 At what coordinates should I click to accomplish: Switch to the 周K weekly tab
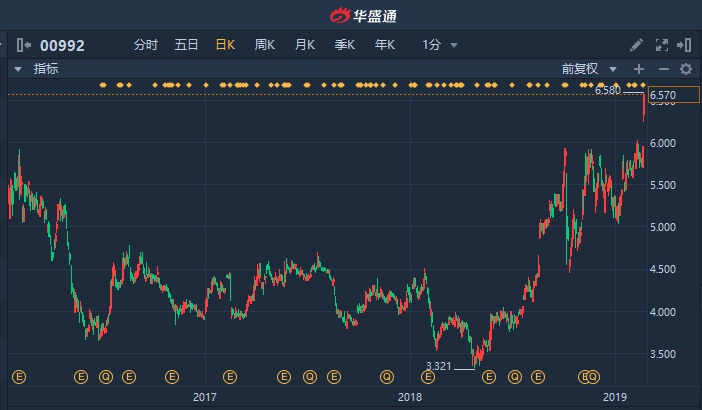coord(265,45)
